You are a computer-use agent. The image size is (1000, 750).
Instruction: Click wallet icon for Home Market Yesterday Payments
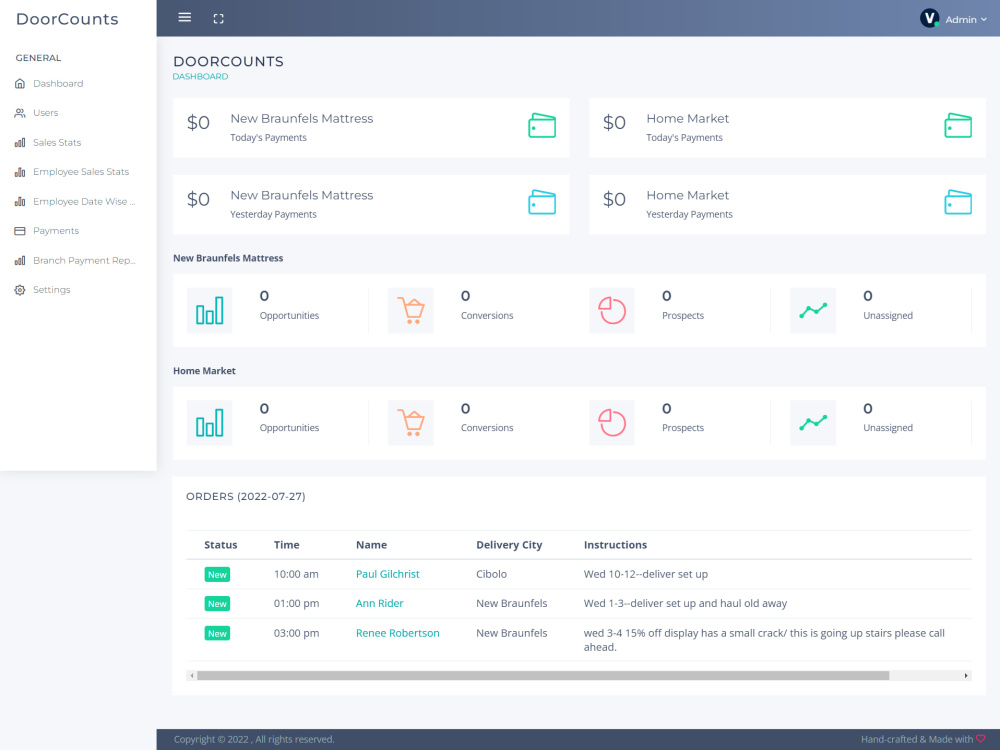pyautogui.click(x=958, y=202)
